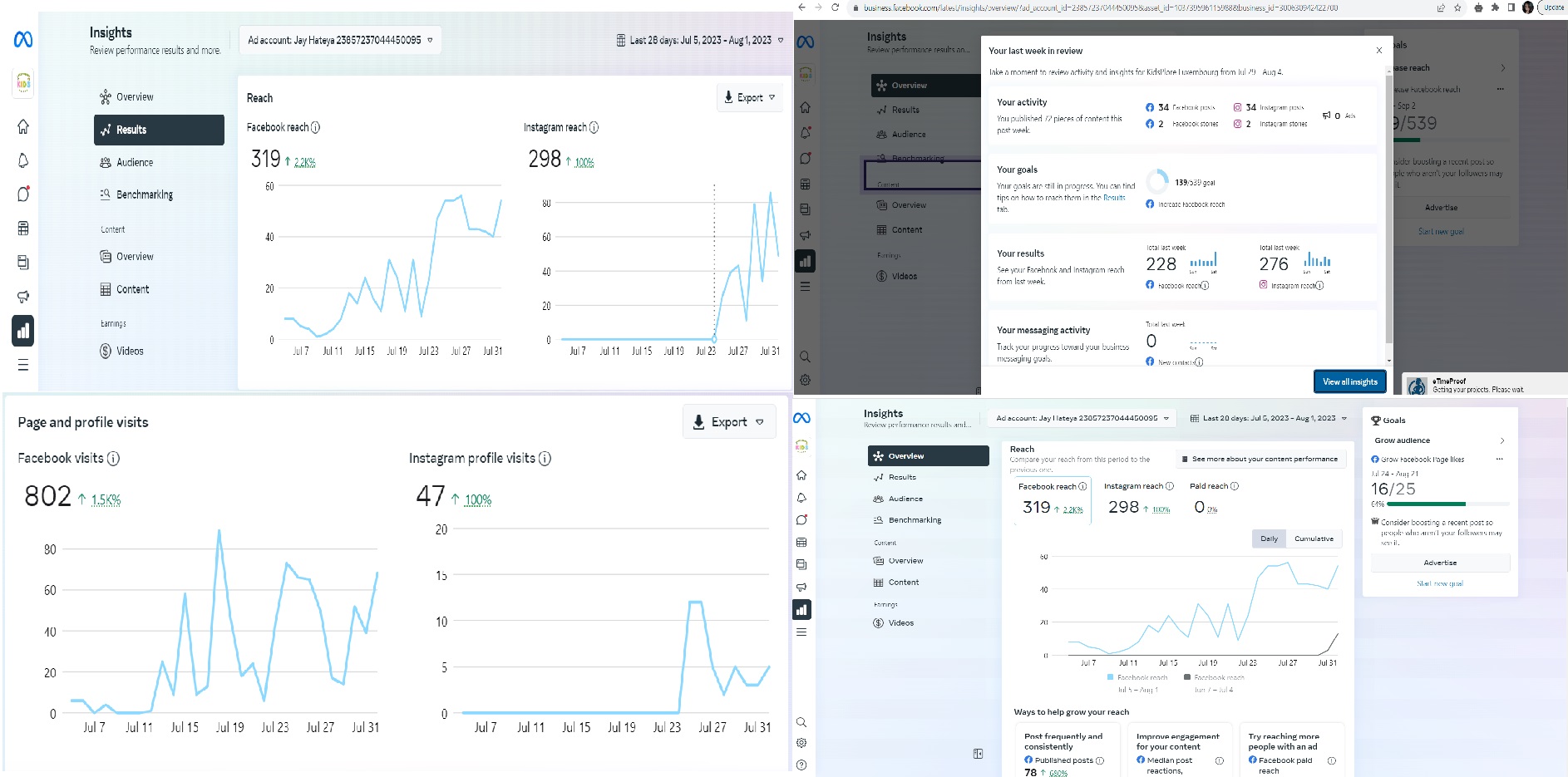Click the info icon beside Facebook visits
The image size is (1568, 777).
[x=114, y=458]
